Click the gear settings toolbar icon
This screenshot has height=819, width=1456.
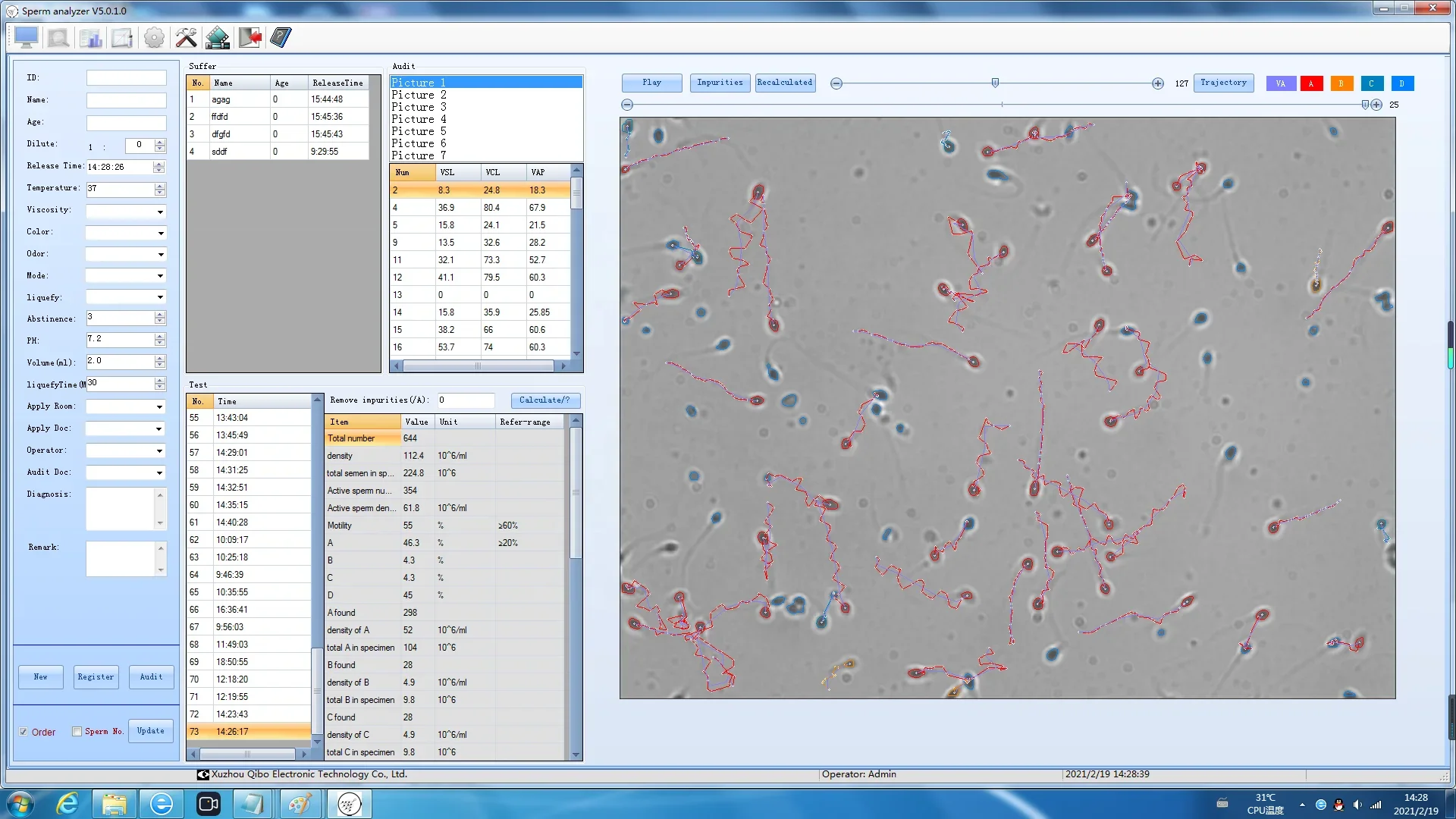pos(154,37)
